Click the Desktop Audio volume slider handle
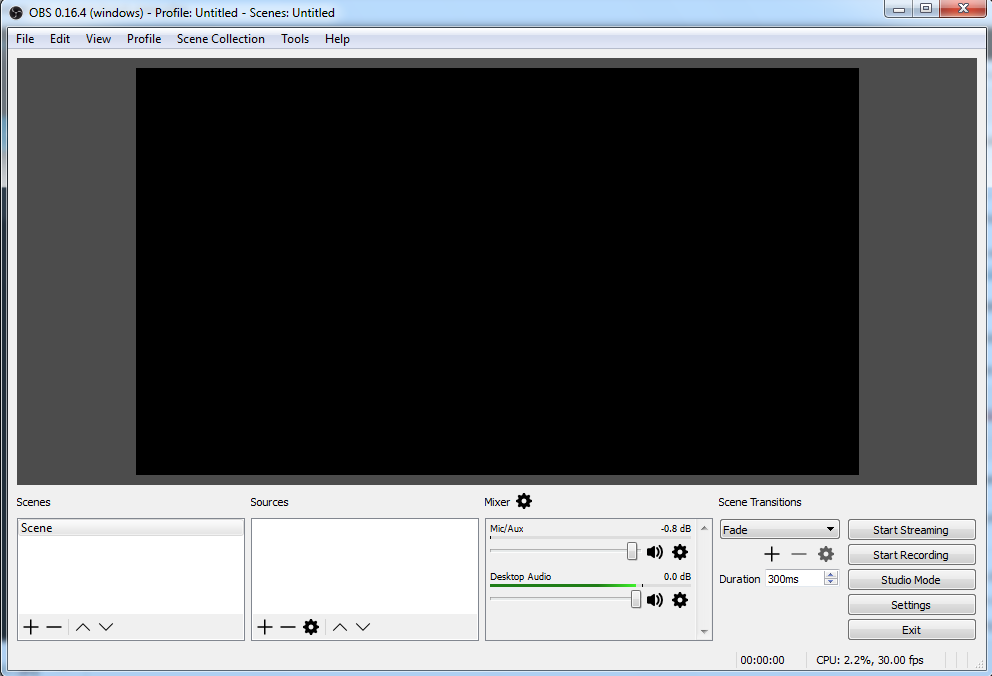Image resolution: width=992 pixels, height=676 pixels. pyautogui.click(x=636, y=599)
